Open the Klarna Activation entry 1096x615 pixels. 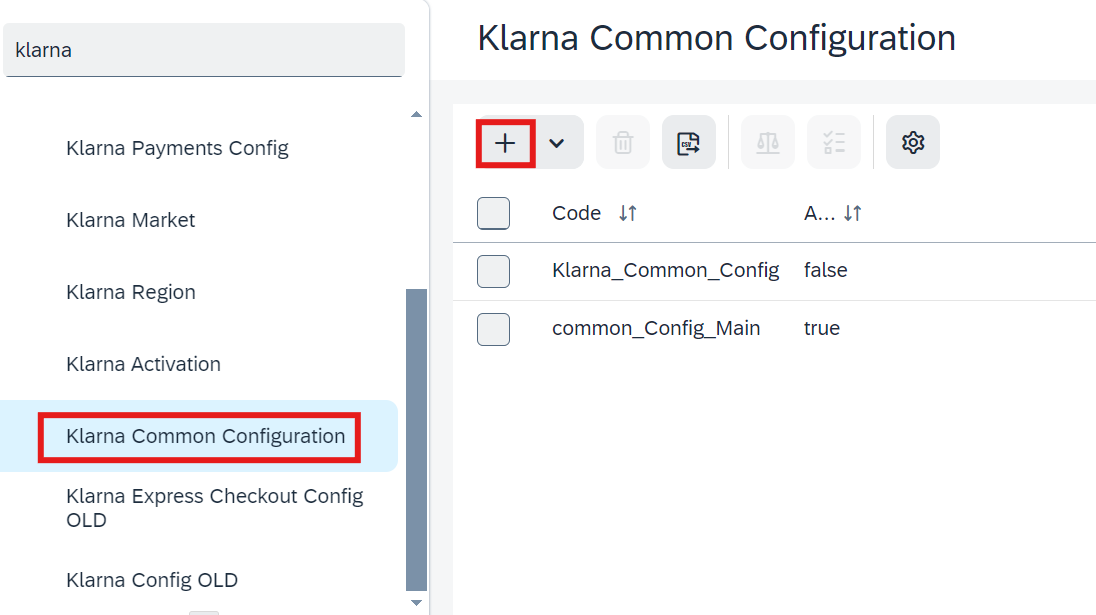(143, 364)
